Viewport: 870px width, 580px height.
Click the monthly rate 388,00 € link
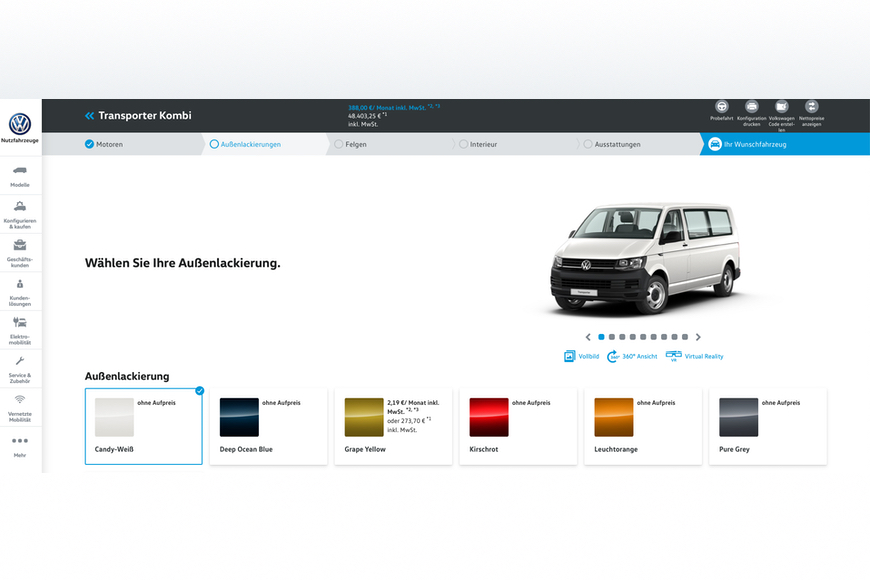[x=394, y=107]
